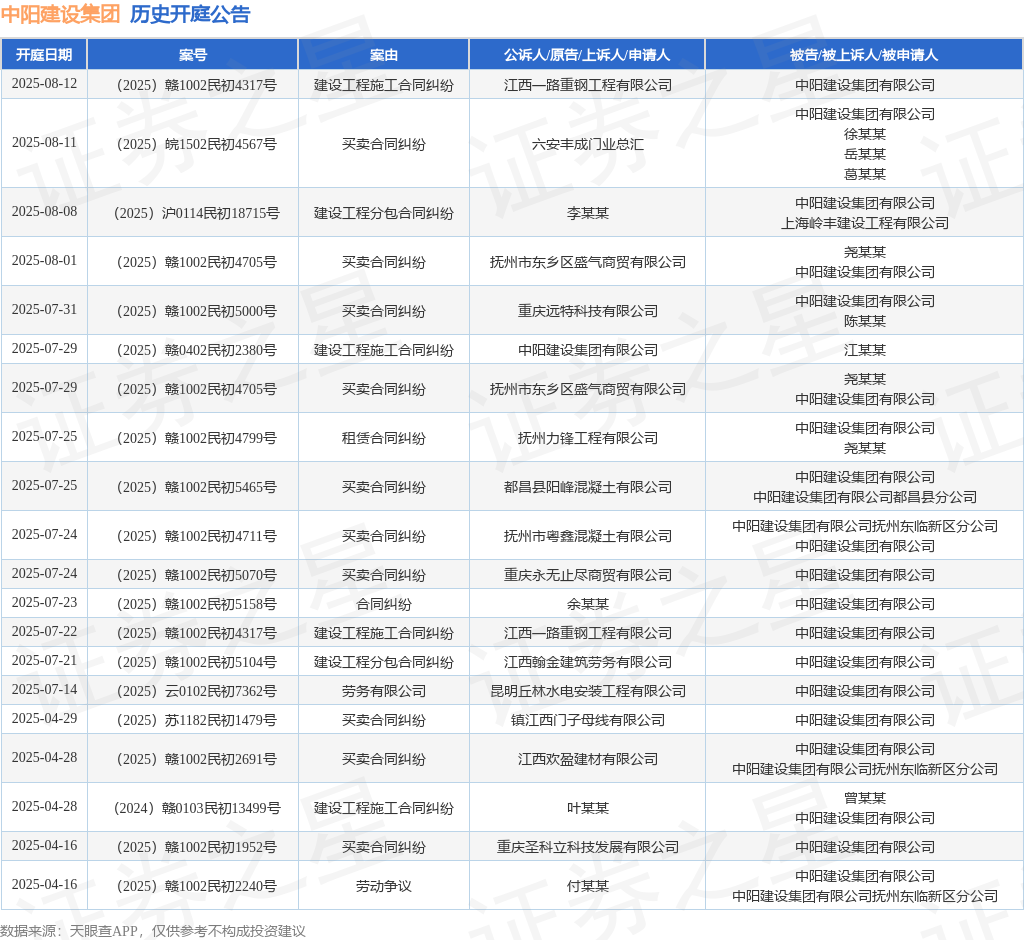Click the 劳务有限公司 case reason cell
This screenshot has width=1024, height=940.
tap(383, 691)
